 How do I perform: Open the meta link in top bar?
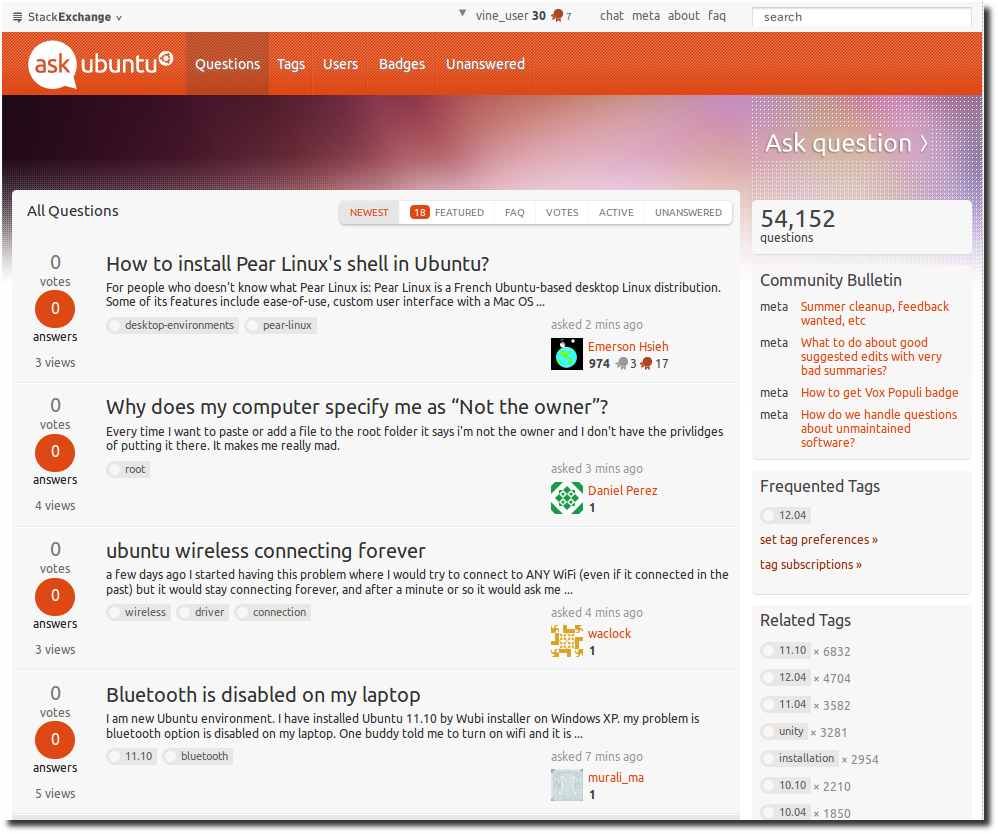(x=646, y=16)
